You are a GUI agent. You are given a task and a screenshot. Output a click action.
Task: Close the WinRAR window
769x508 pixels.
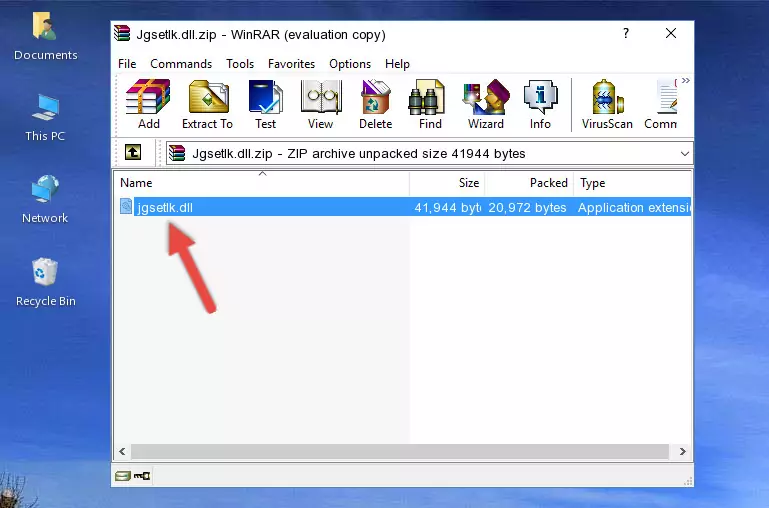coord(671,33)
